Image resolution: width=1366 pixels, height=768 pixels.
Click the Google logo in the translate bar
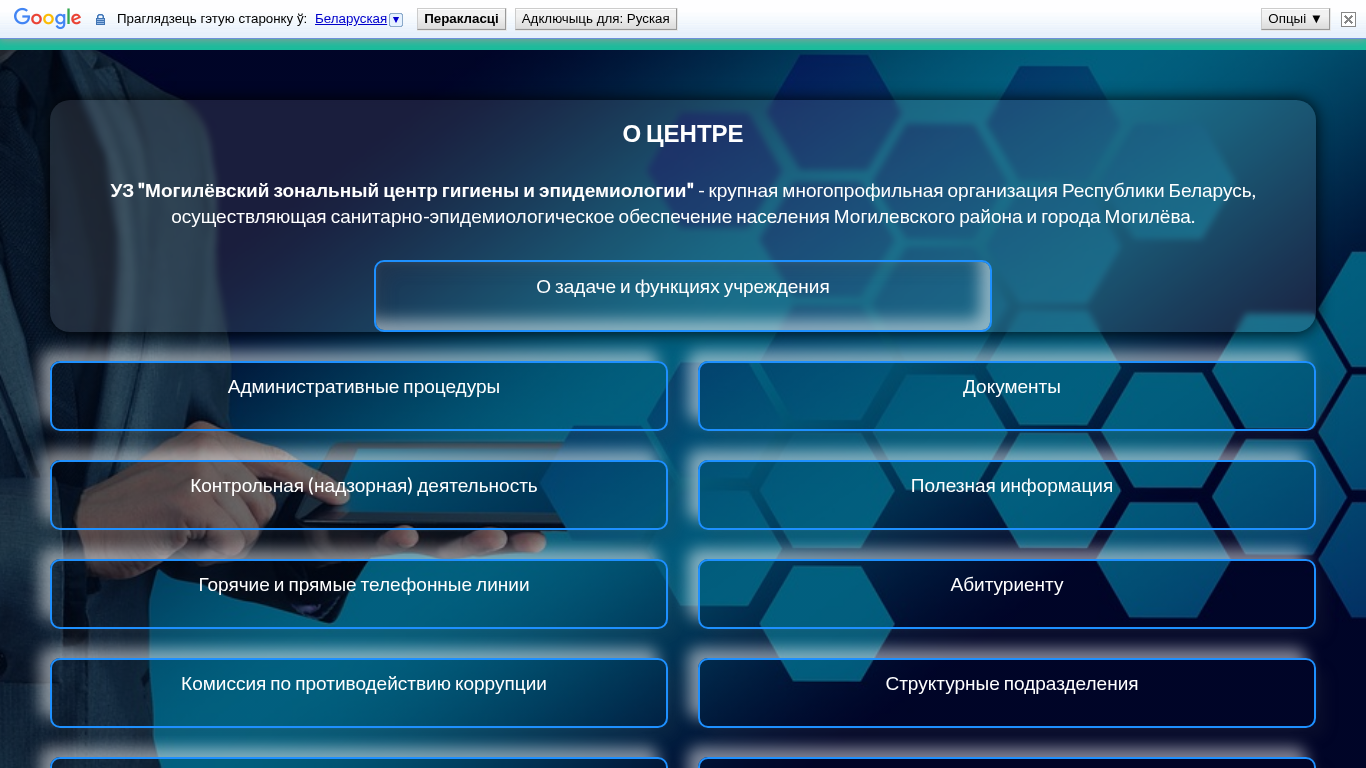click(x=47, y=19)
